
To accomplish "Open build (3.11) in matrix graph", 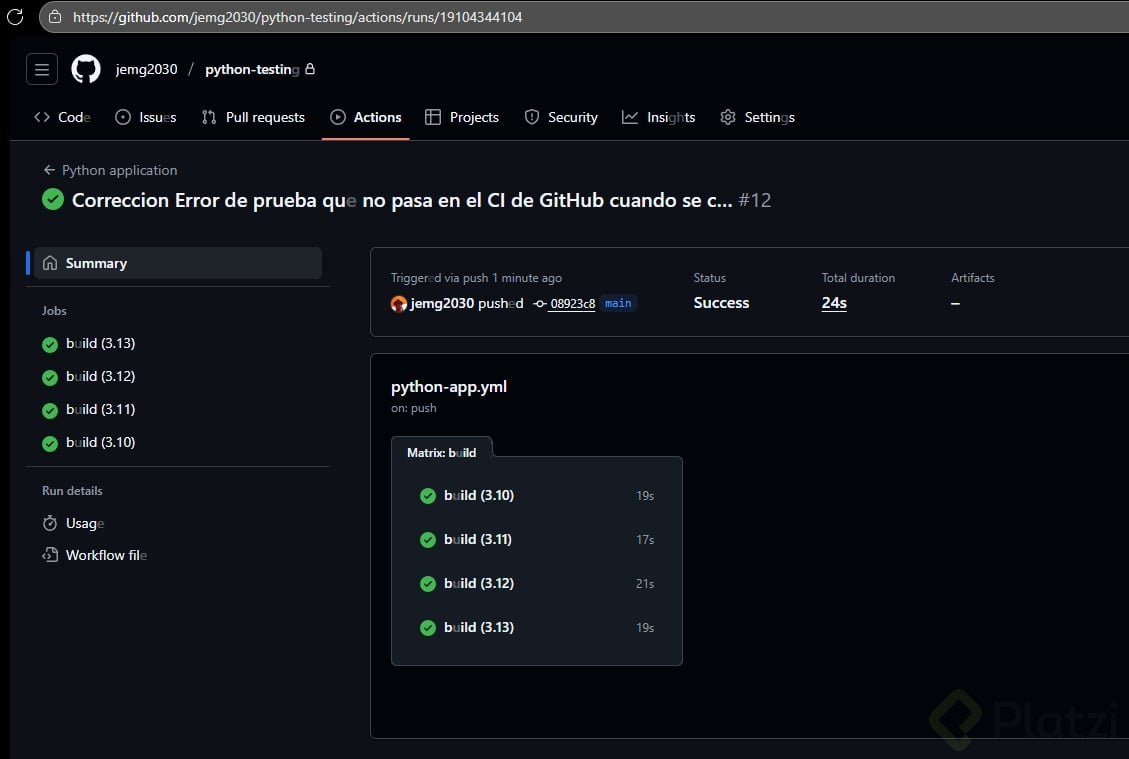I will (536, 539).
